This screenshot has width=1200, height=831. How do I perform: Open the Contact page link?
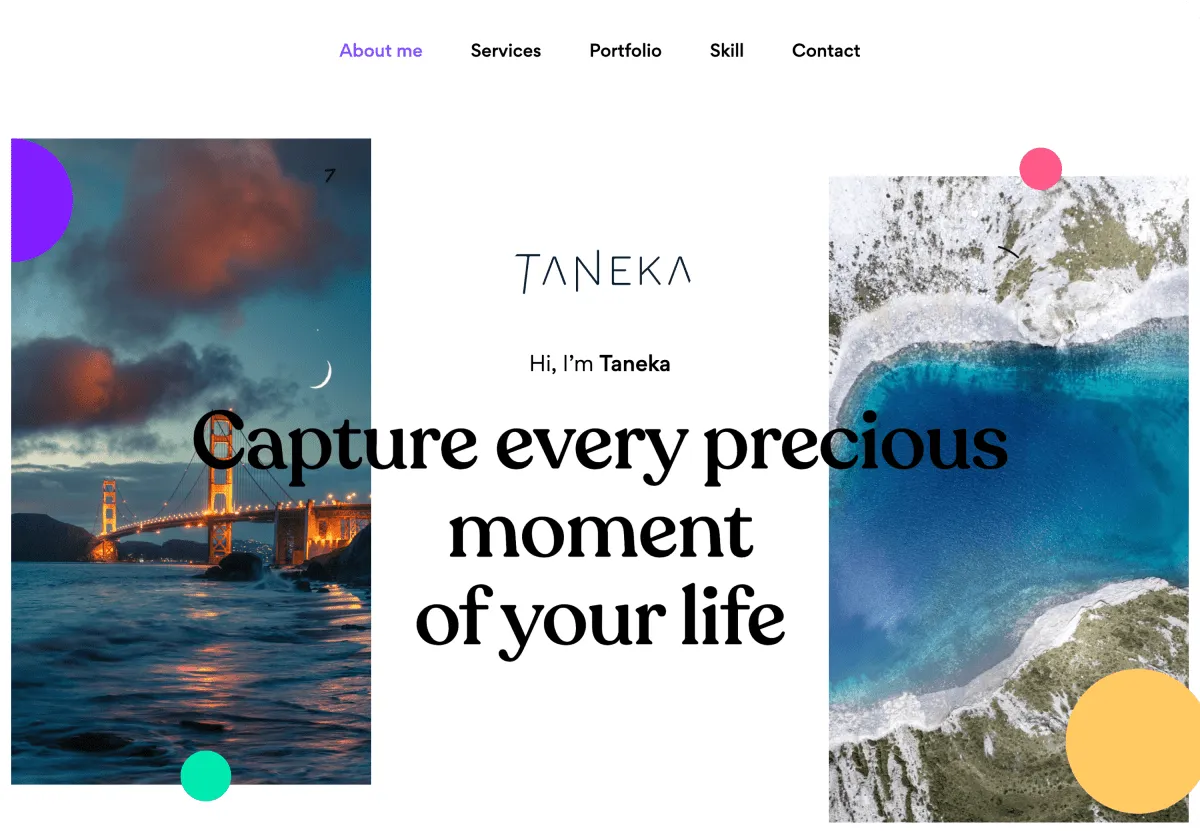(x=826, y=51)
